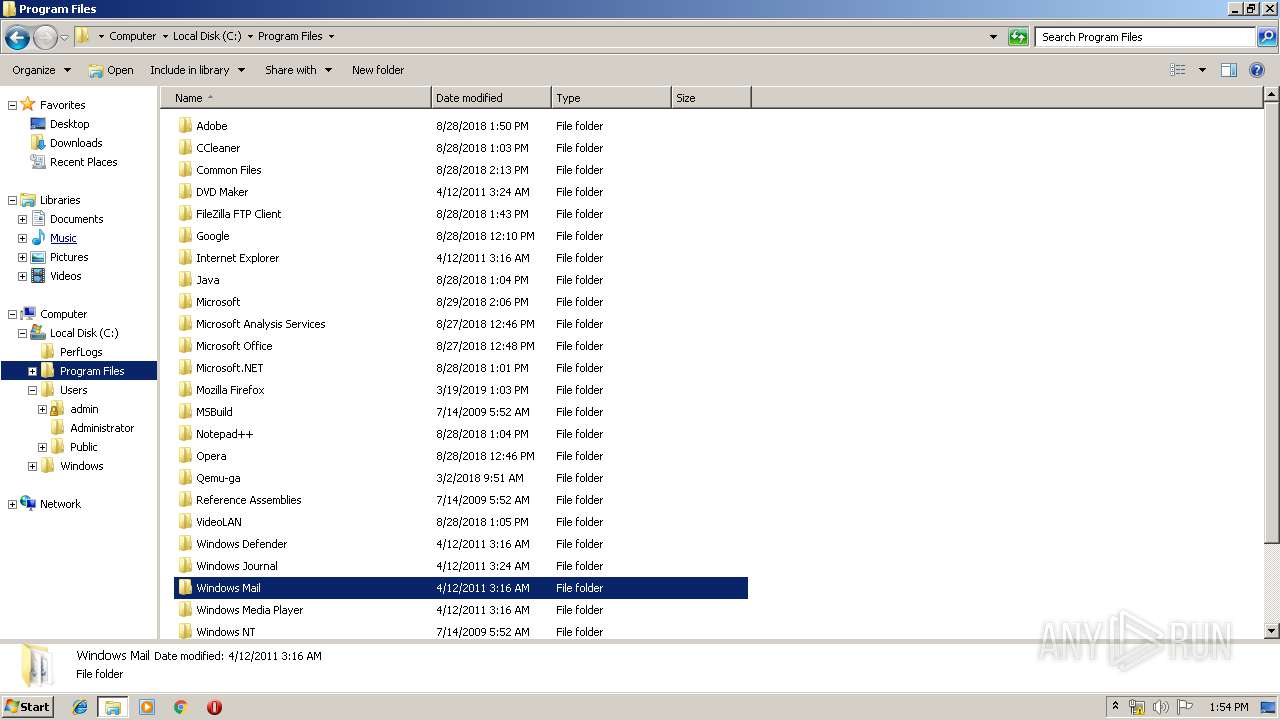Select the Google folder icon
Viewport: 1280px width, 720px height.
[x=185, y=236]
